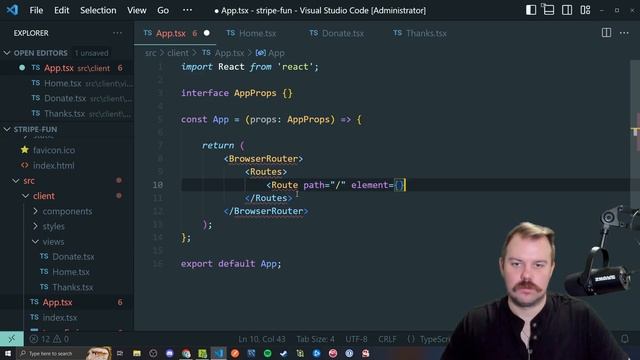The width and height of the screenshot is (640, 360).
Task: Open Customize Layout icon
Action: point(585,10)
